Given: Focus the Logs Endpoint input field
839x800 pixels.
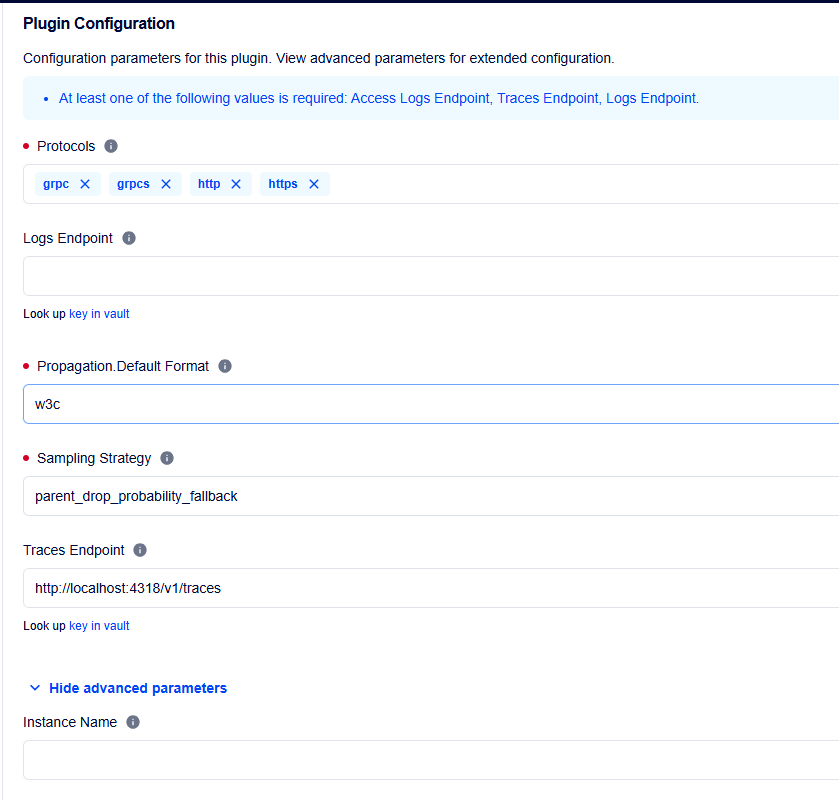Looking at the screenshot, I should pos(430,276).
